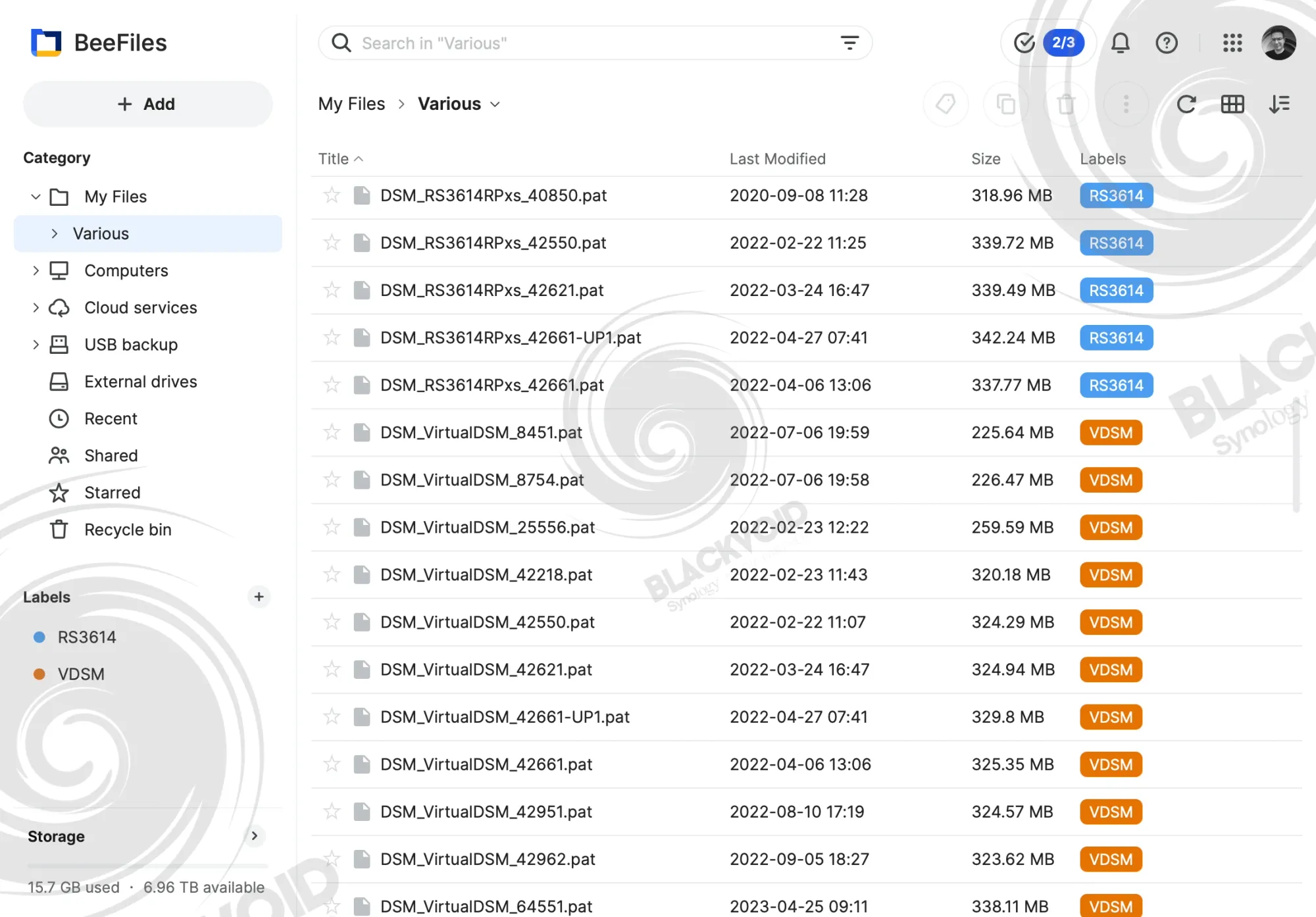Select file DSM_VirtualDSM_64551.pat

pyautogui.click(x=806, y=901)
